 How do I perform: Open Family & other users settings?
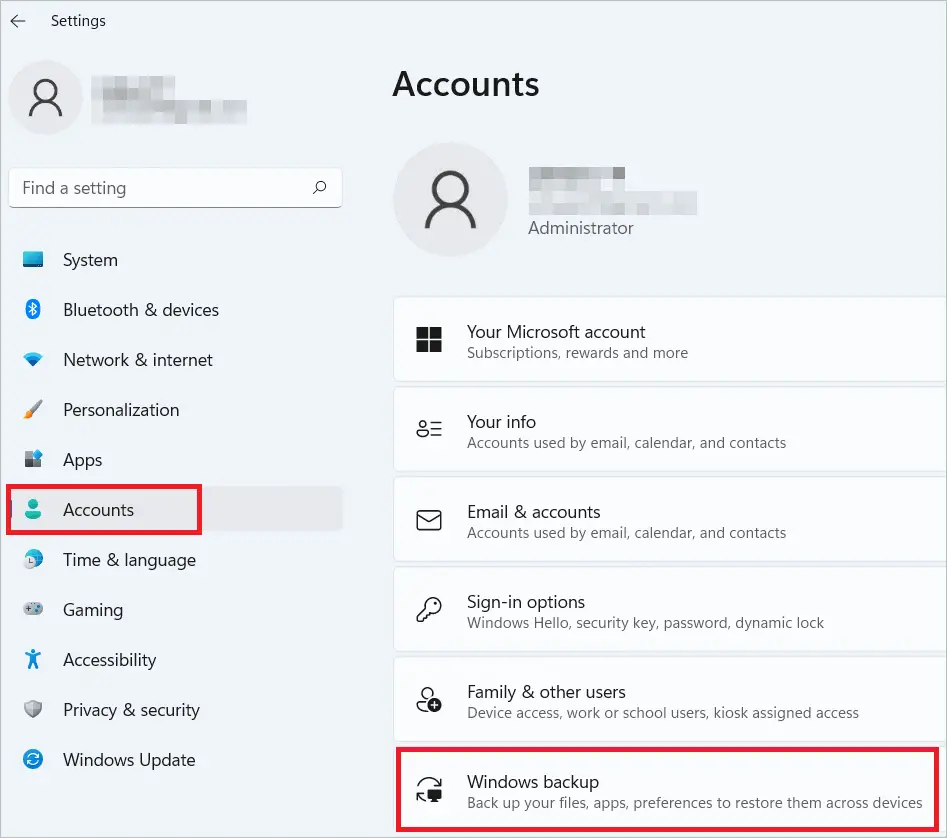[x=600, y=700]
